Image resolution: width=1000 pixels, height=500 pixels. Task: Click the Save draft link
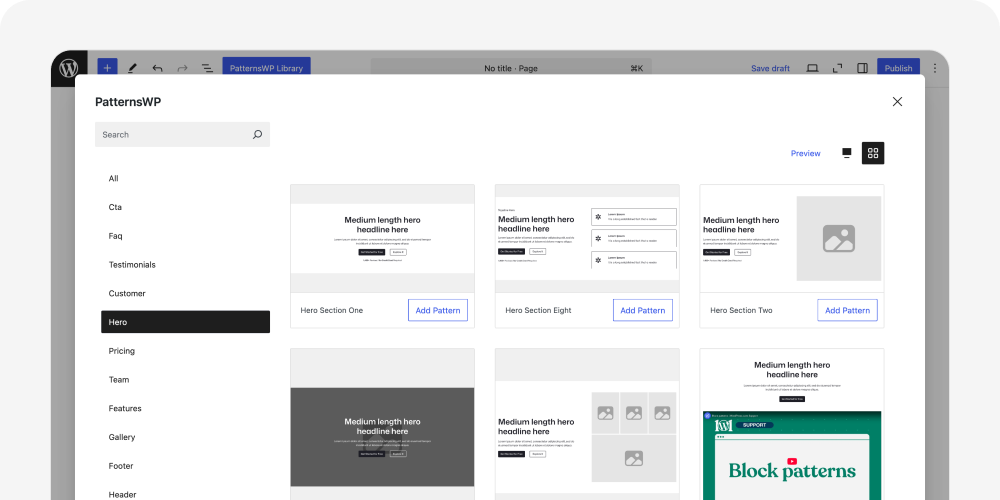point(770,68)
